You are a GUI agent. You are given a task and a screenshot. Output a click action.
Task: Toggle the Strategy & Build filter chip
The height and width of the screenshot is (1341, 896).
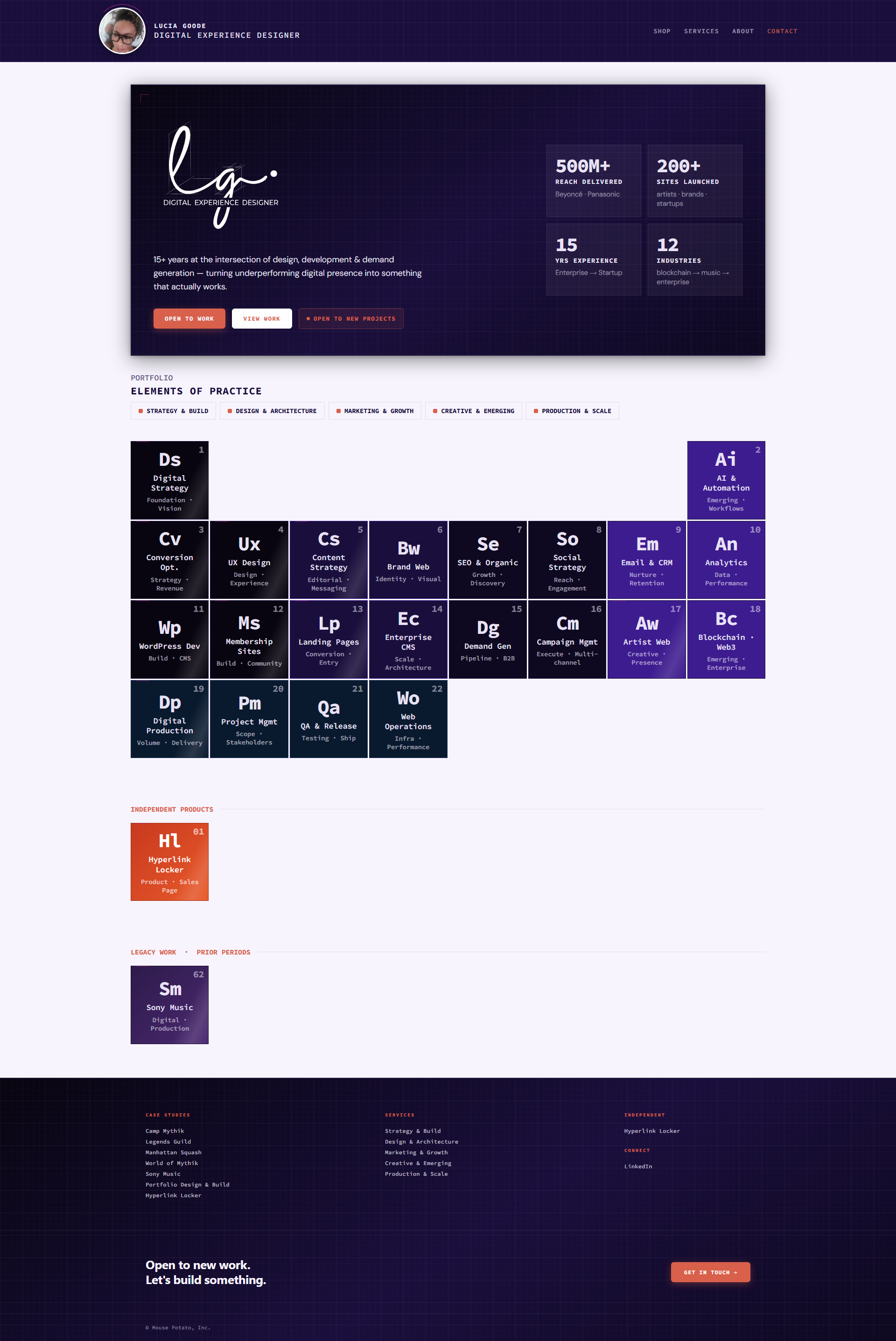[x=173, y=411]
